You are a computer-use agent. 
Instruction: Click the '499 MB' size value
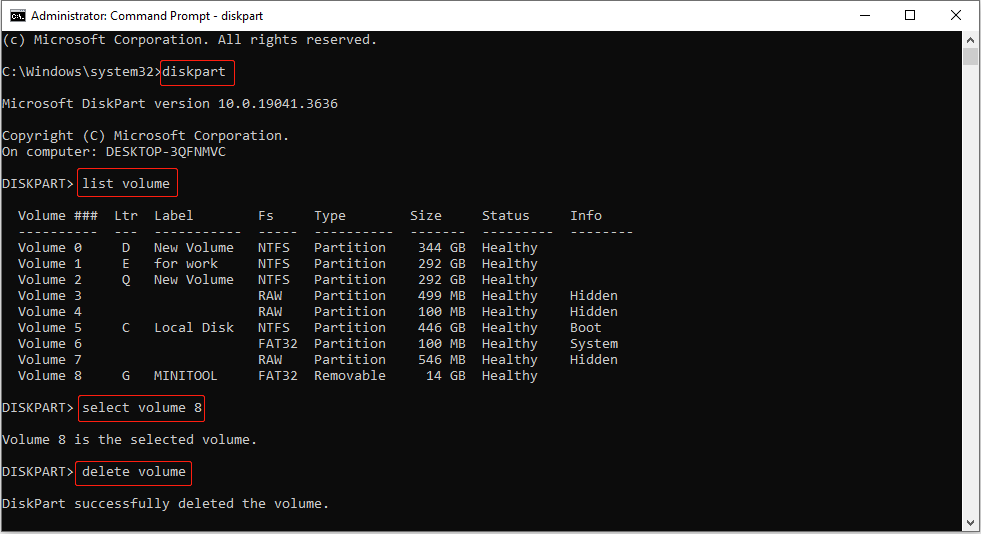[x=442, y=296]
